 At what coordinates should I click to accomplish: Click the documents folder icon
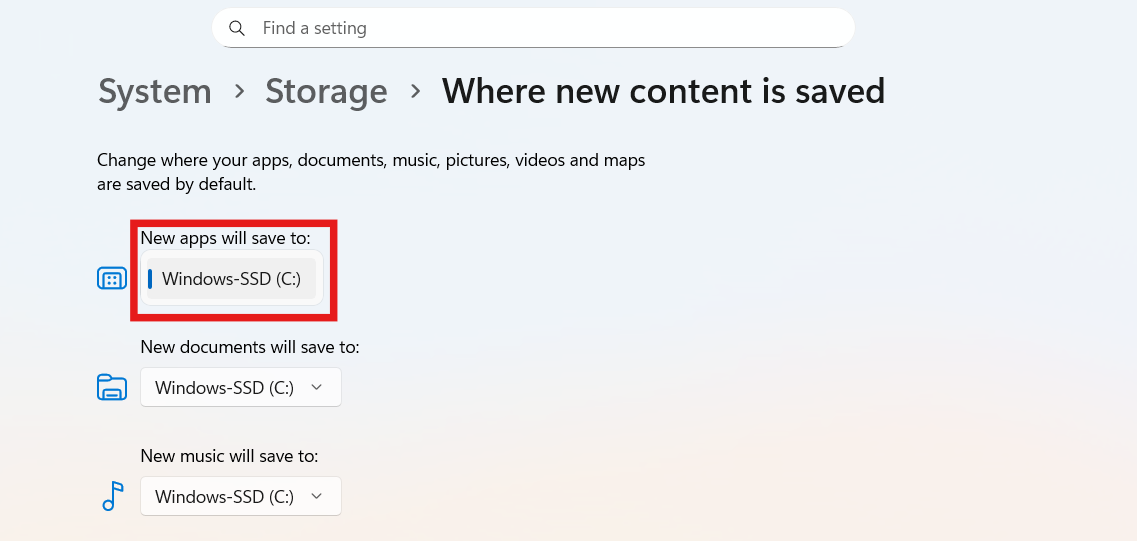tap(112, 387)
